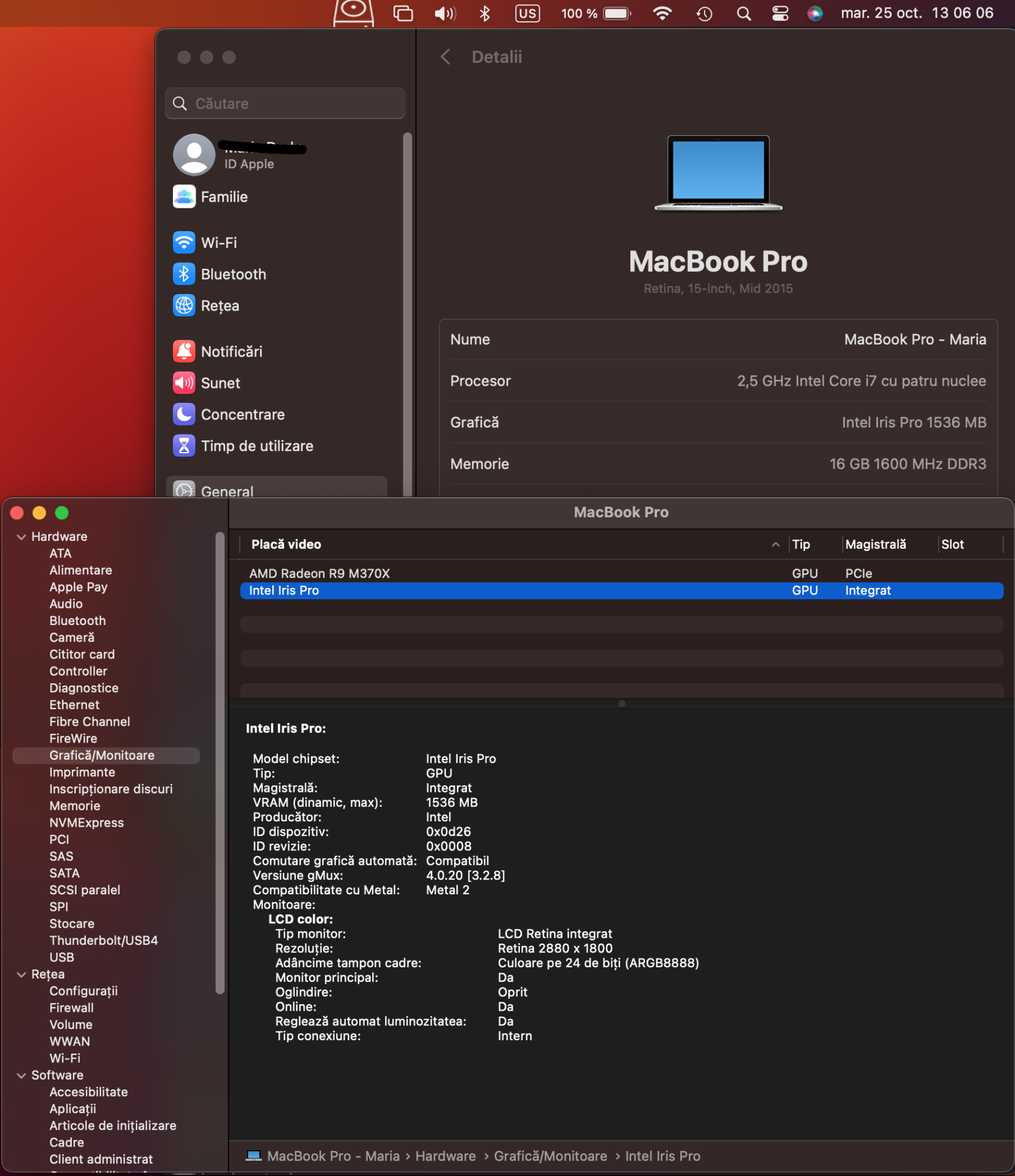Click the VRAM value 1536 MB
The image size is (1015, 1176).
(452, 803)
